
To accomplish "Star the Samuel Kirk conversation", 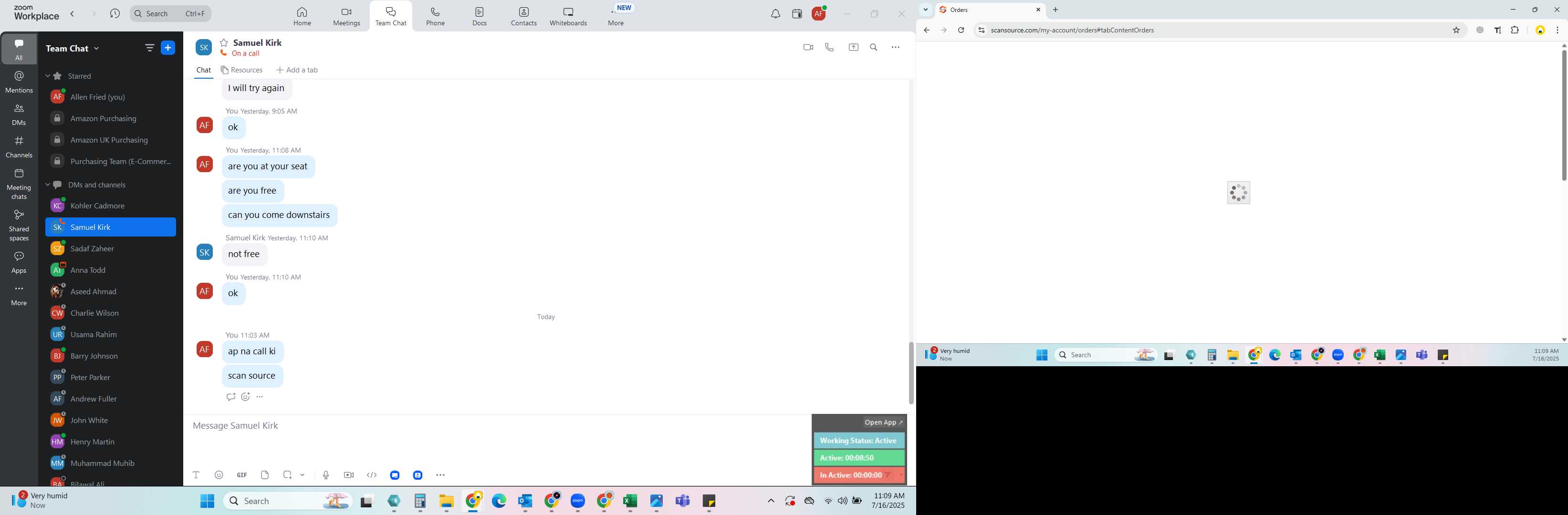I will coord(224,42).
